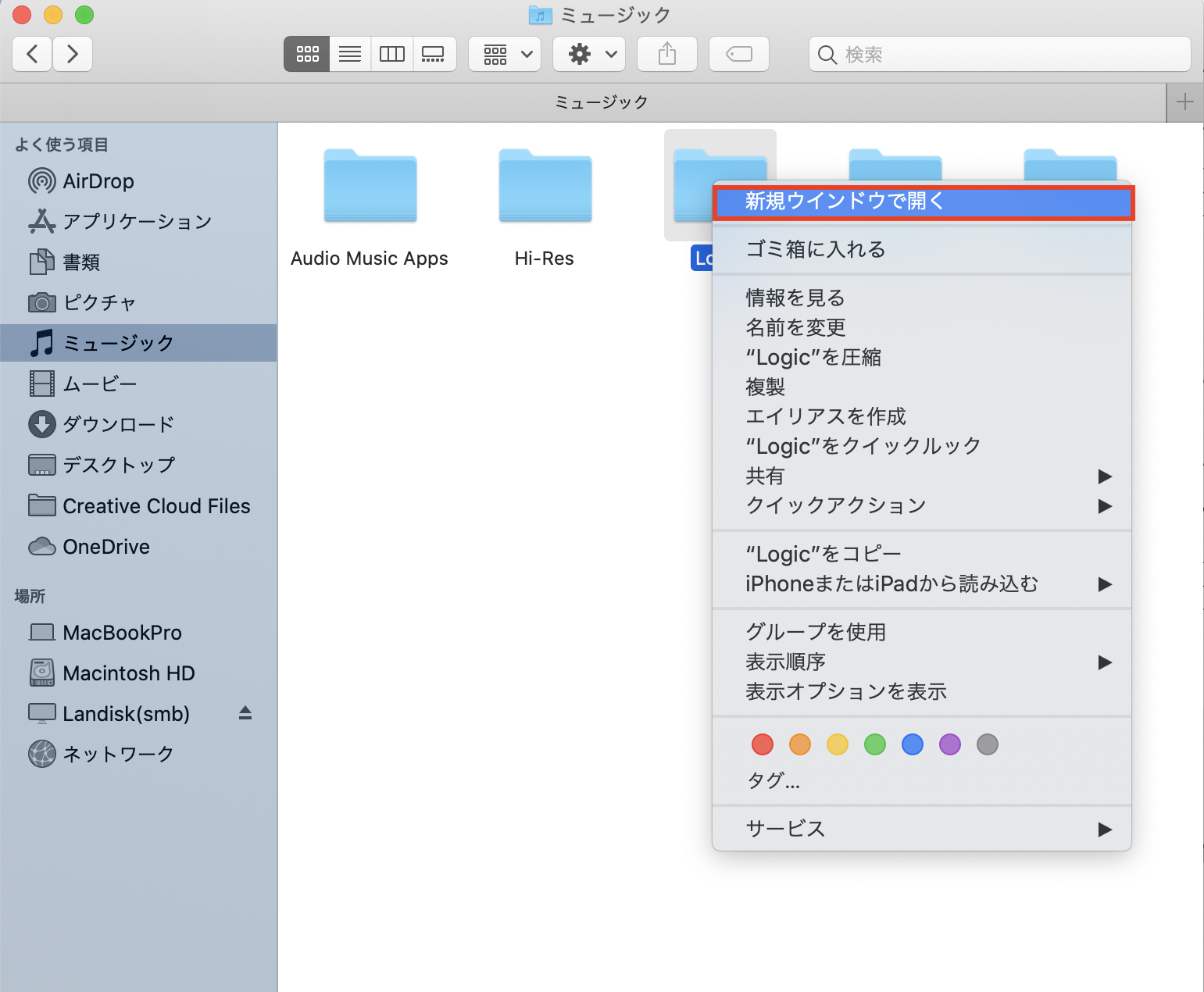Select ゴミ箱に入れる menu entry

pyautogui.click(x=816, y=249)
